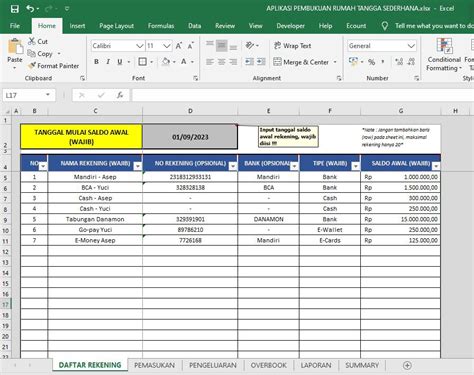The width and height of the screenshot is (474, 375).
Task: Toggle Wrap Text
Action: click(x=292, y=46)
